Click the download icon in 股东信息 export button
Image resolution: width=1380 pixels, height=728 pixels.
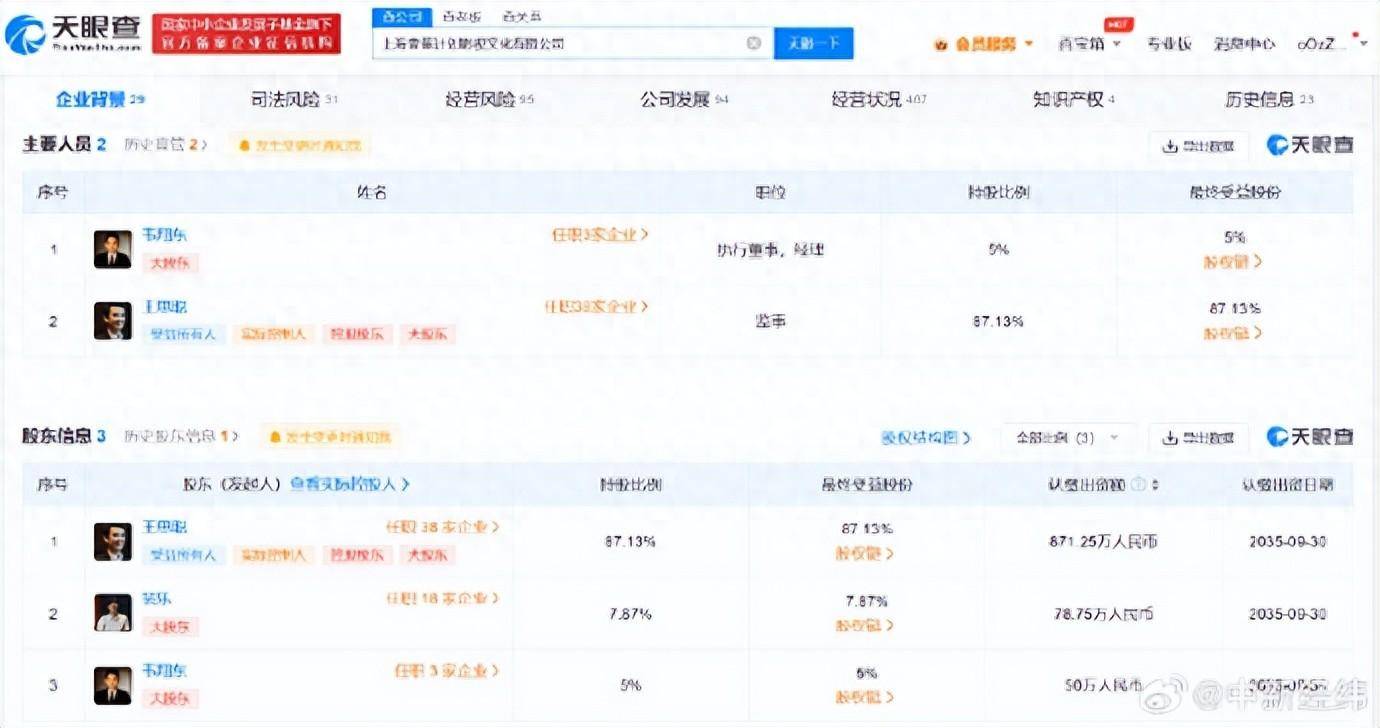pyautogui.click(x=1169, y=438)
